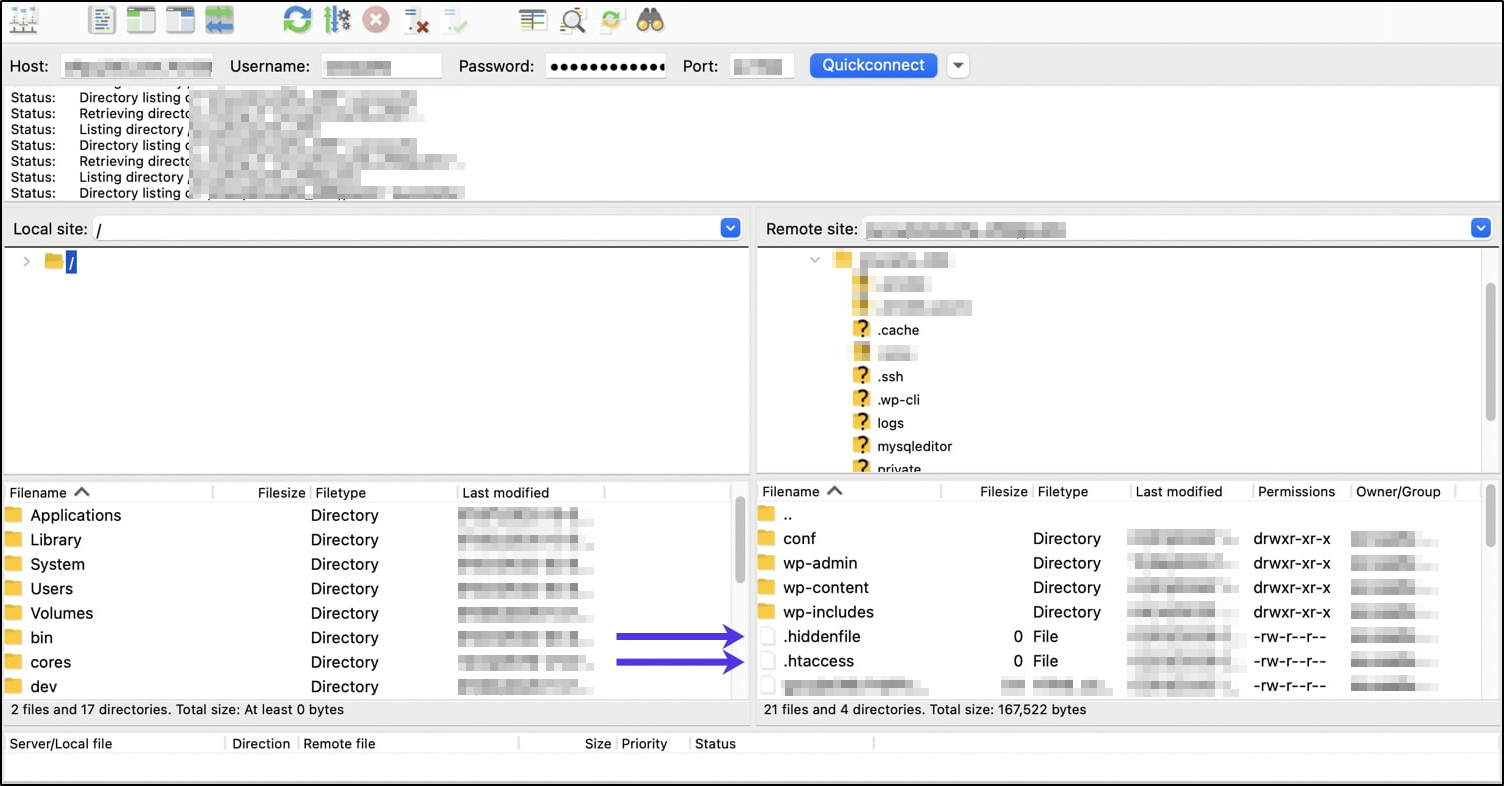Toggle the transfer queue pane
Image resolution: width=1504 pixels, height=786 pixels.
coord(219,19)
